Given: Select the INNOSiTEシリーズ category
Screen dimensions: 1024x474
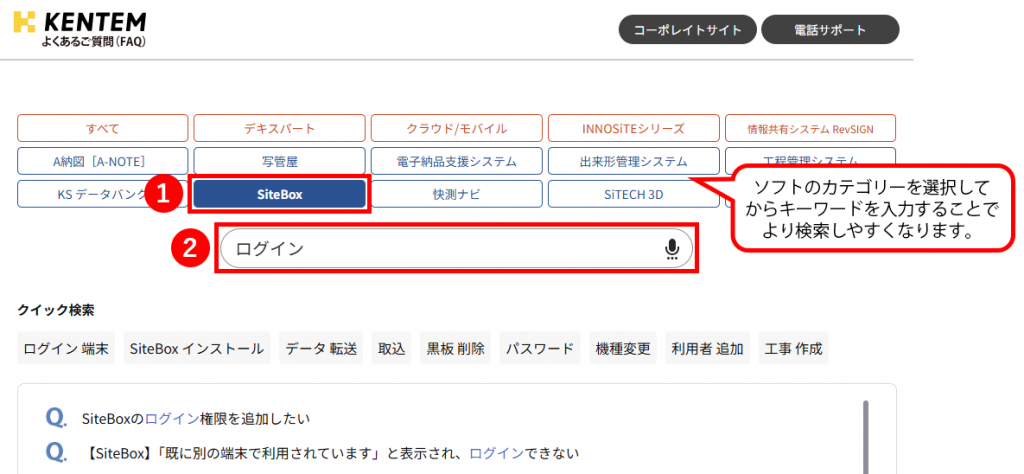Looking at the screenshot, I should [x=633, y=128].
